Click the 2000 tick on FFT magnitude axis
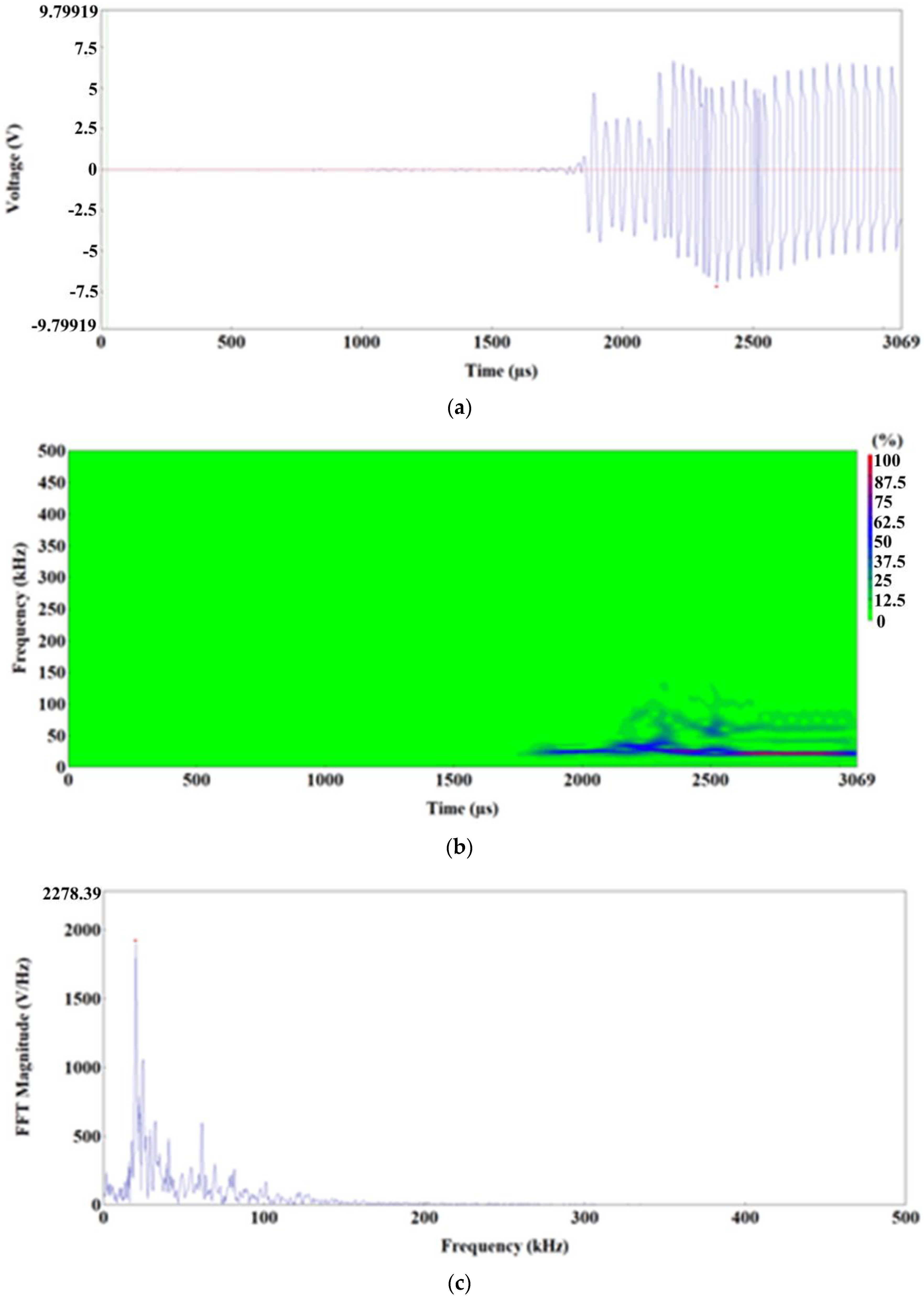The image size is (924, 1297). pyautogui.click(x=82, y=930)
